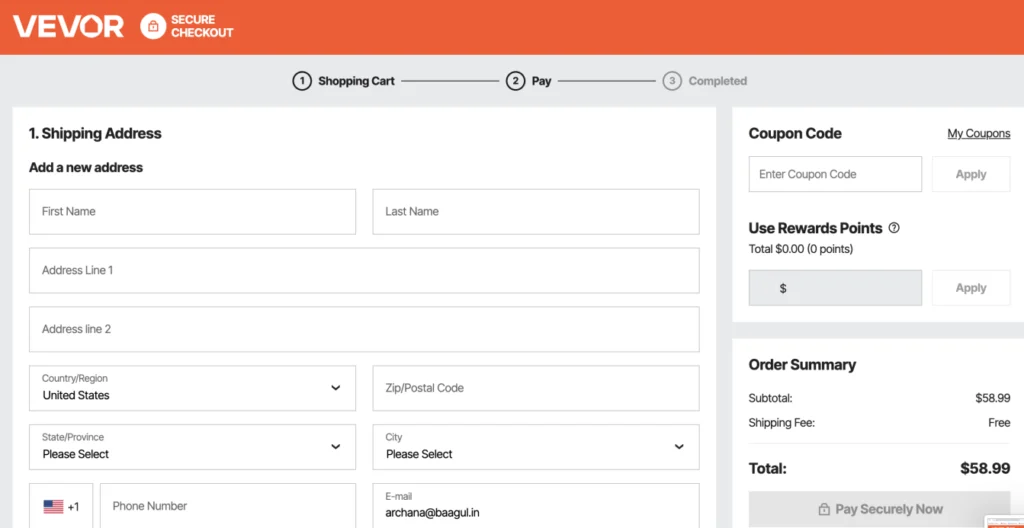1024x528 pixels.
Task: Click the rewards points dollar amount field
Action: click(x=835, y=288)
